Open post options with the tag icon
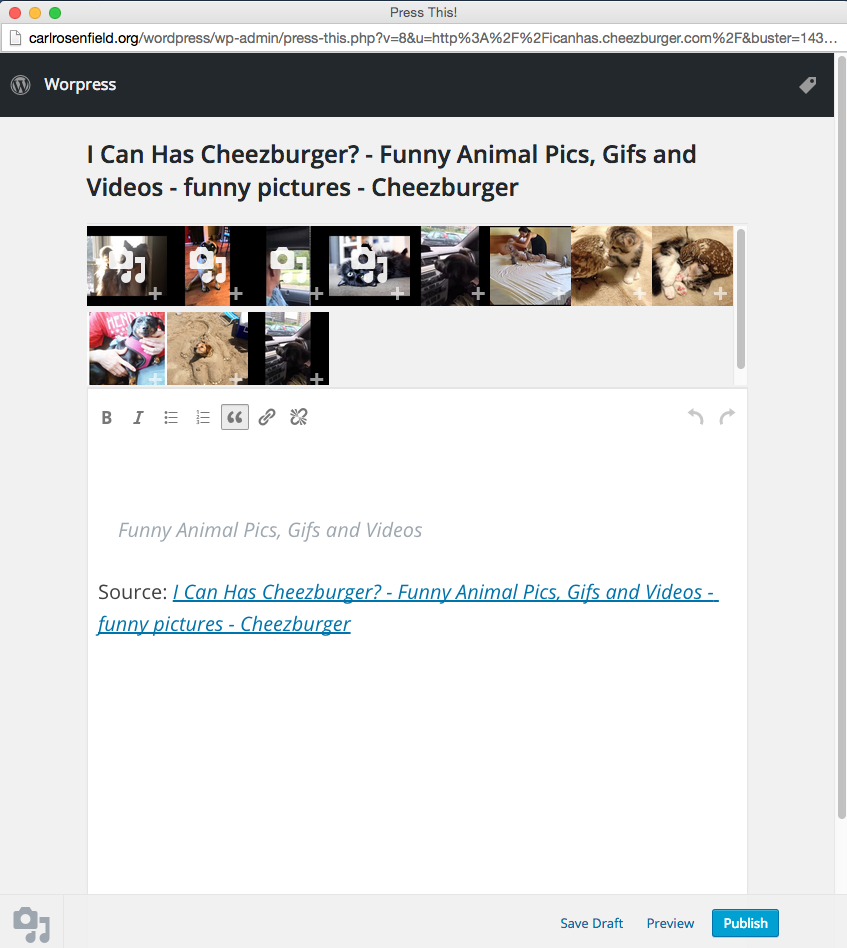Viewport: 847px width, 948px height. (x=808, y=85)
